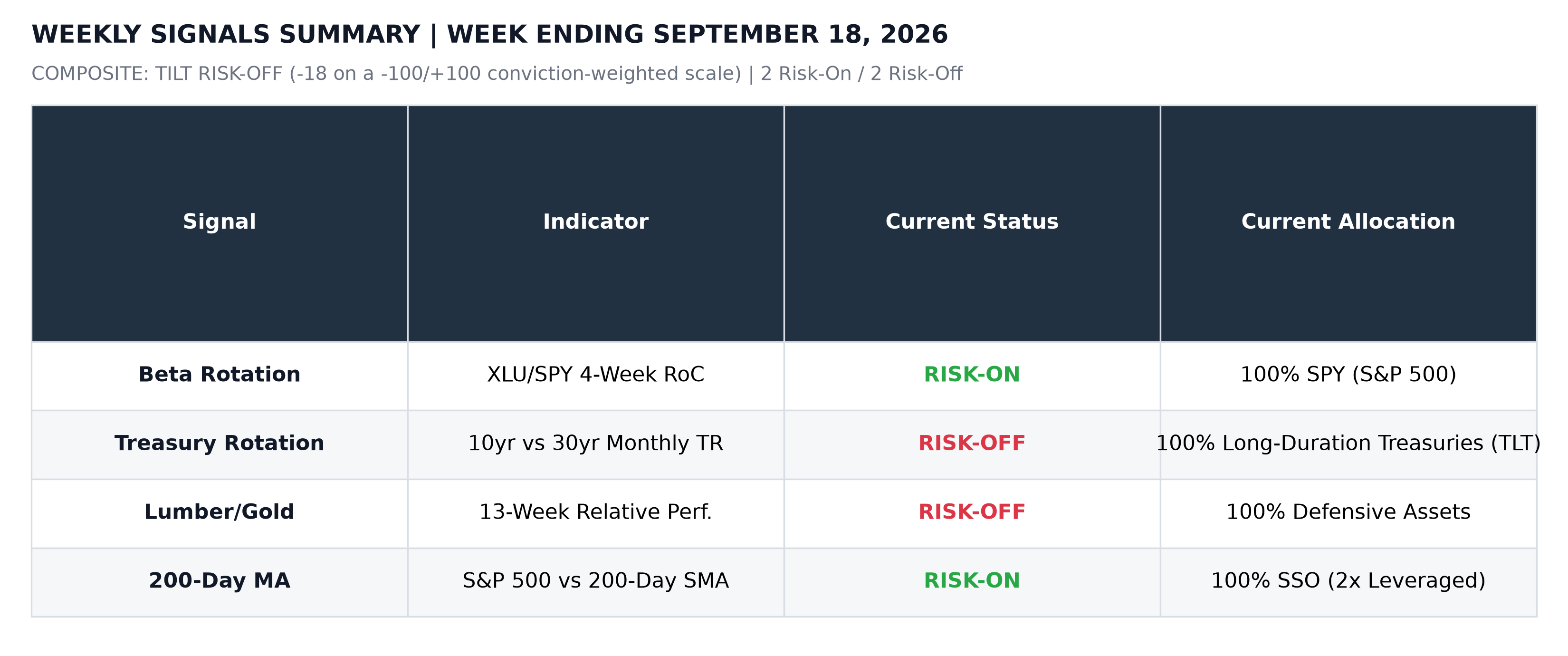The width and height of the screenshot is (1568, 656).
Task: Click the green RISK-ON status for Beta Rotation
Action: [972, 375]
